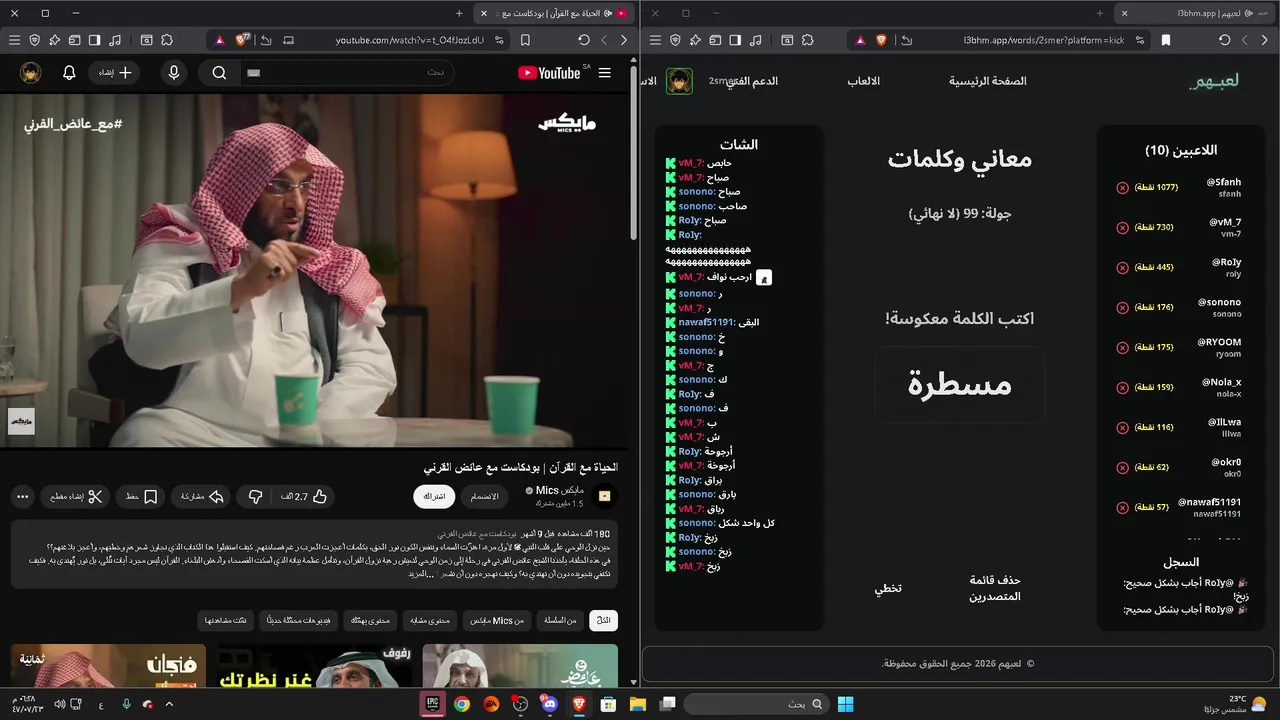Reload the YouTube browser window
The width and height of the screenshot is (1280, 720).
click(x=584, y=40)
